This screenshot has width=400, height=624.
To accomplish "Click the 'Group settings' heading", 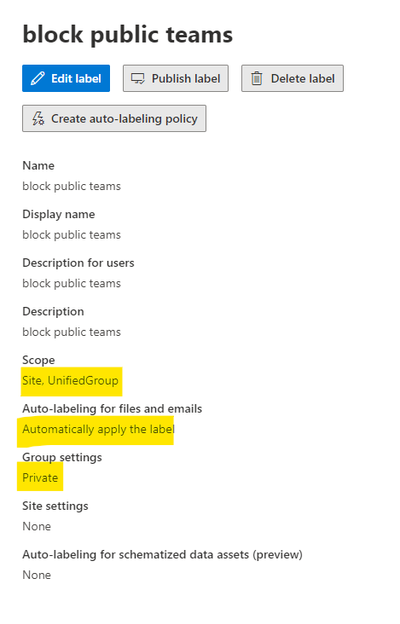I will coord(62,457).
